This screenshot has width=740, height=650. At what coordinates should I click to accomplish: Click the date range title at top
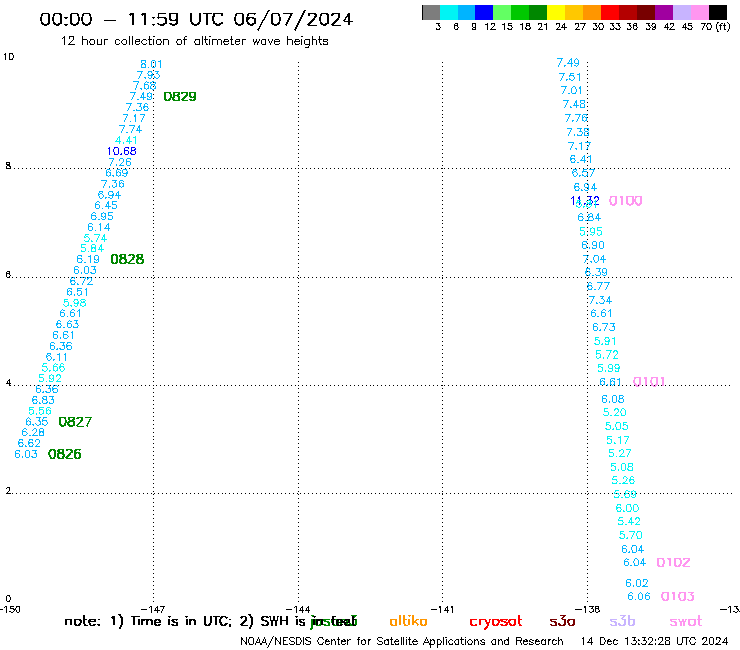tap(196, 19)
